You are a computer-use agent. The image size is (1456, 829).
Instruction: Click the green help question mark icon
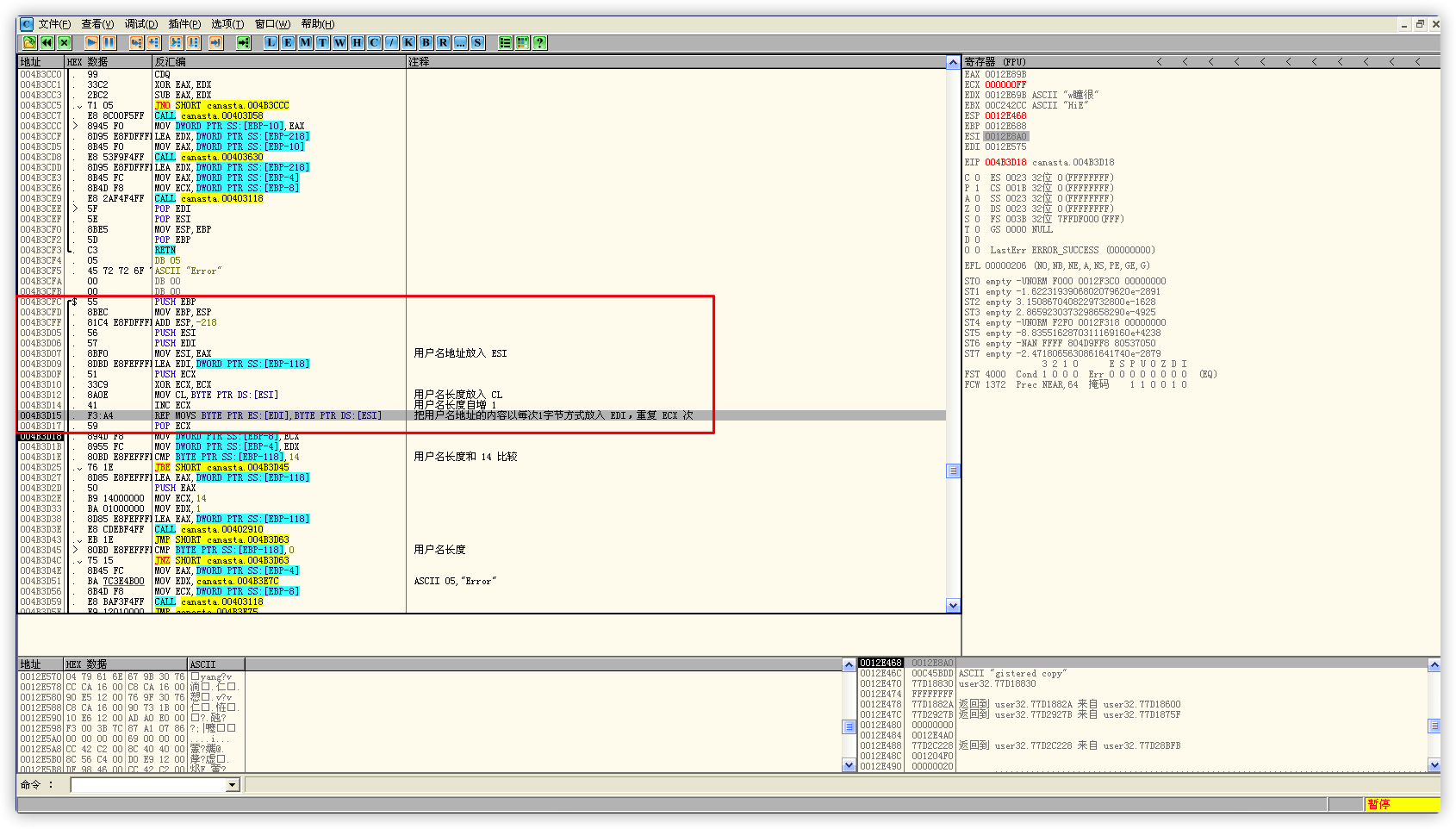coord(539,42)
